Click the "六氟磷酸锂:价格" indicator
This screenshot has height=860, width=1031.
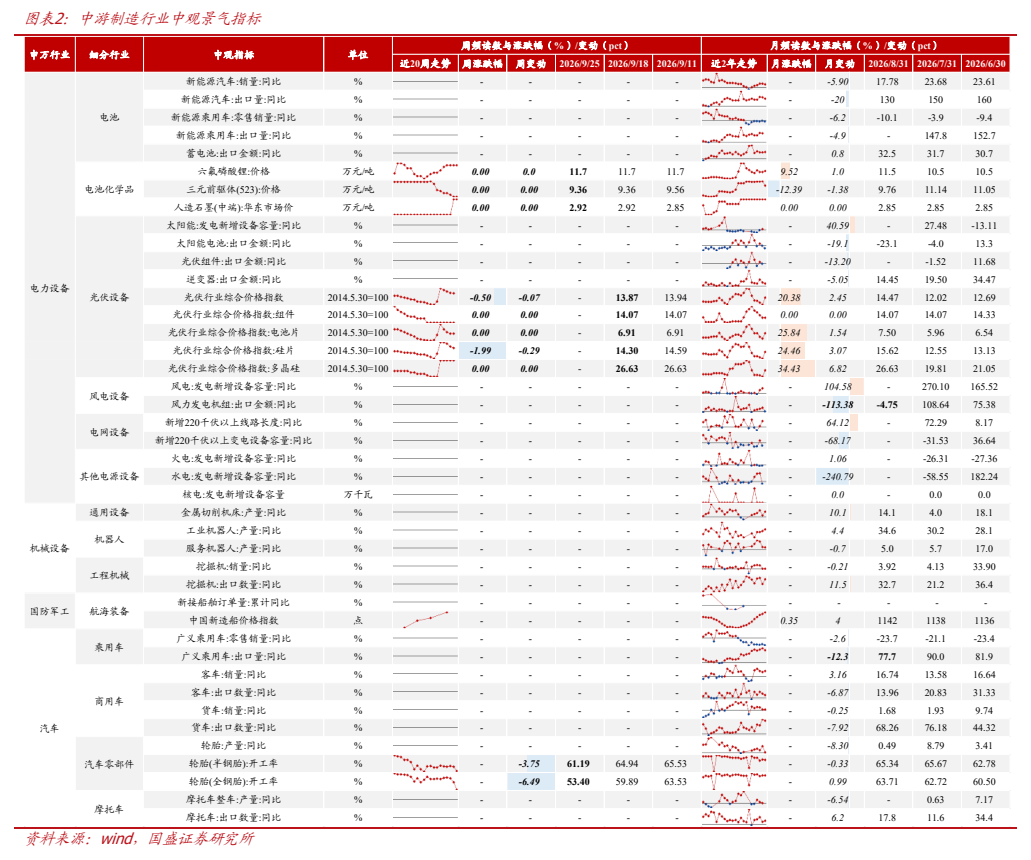233,172
